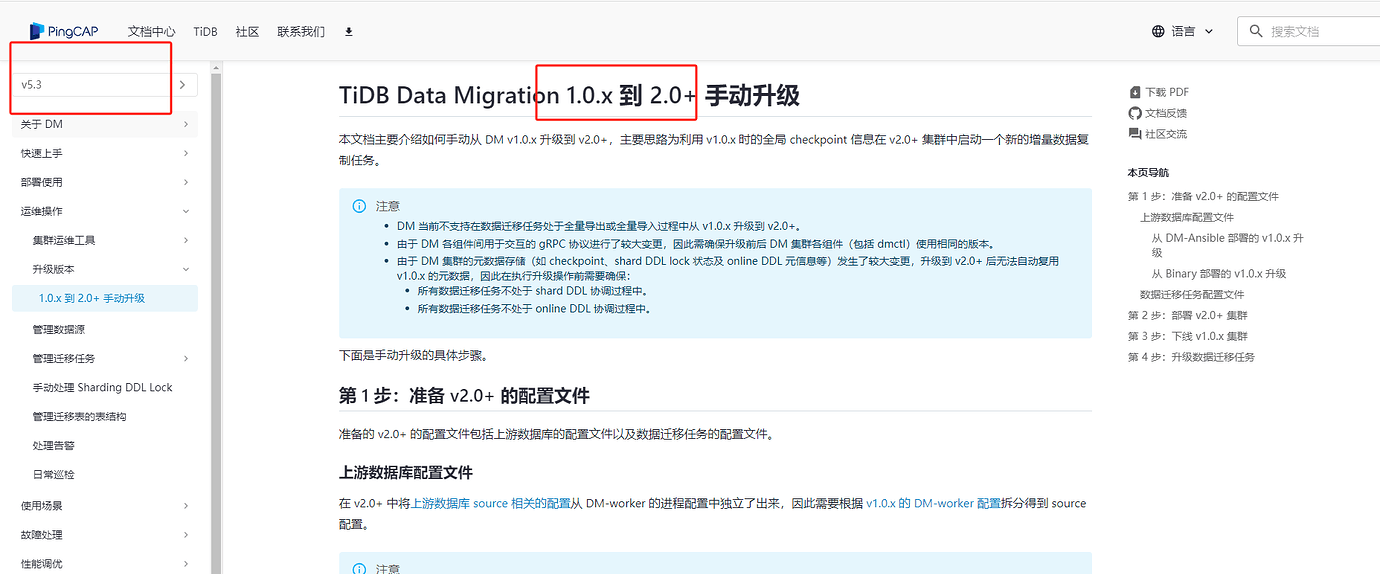Select 手动处理 Sharding DDL Lock in sidebar

tap(103, 387)
